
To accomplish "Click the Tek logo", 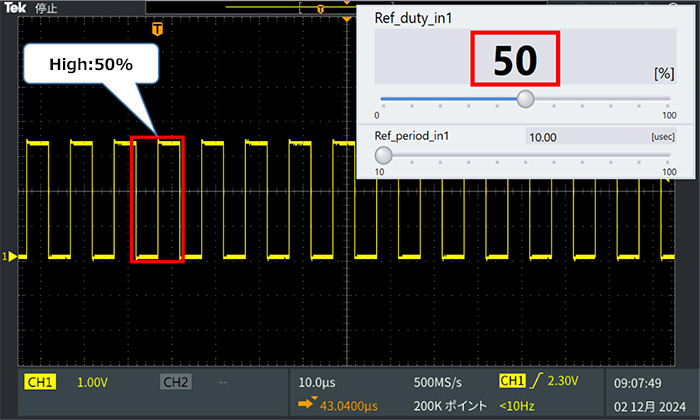I will tap(15, 8).
